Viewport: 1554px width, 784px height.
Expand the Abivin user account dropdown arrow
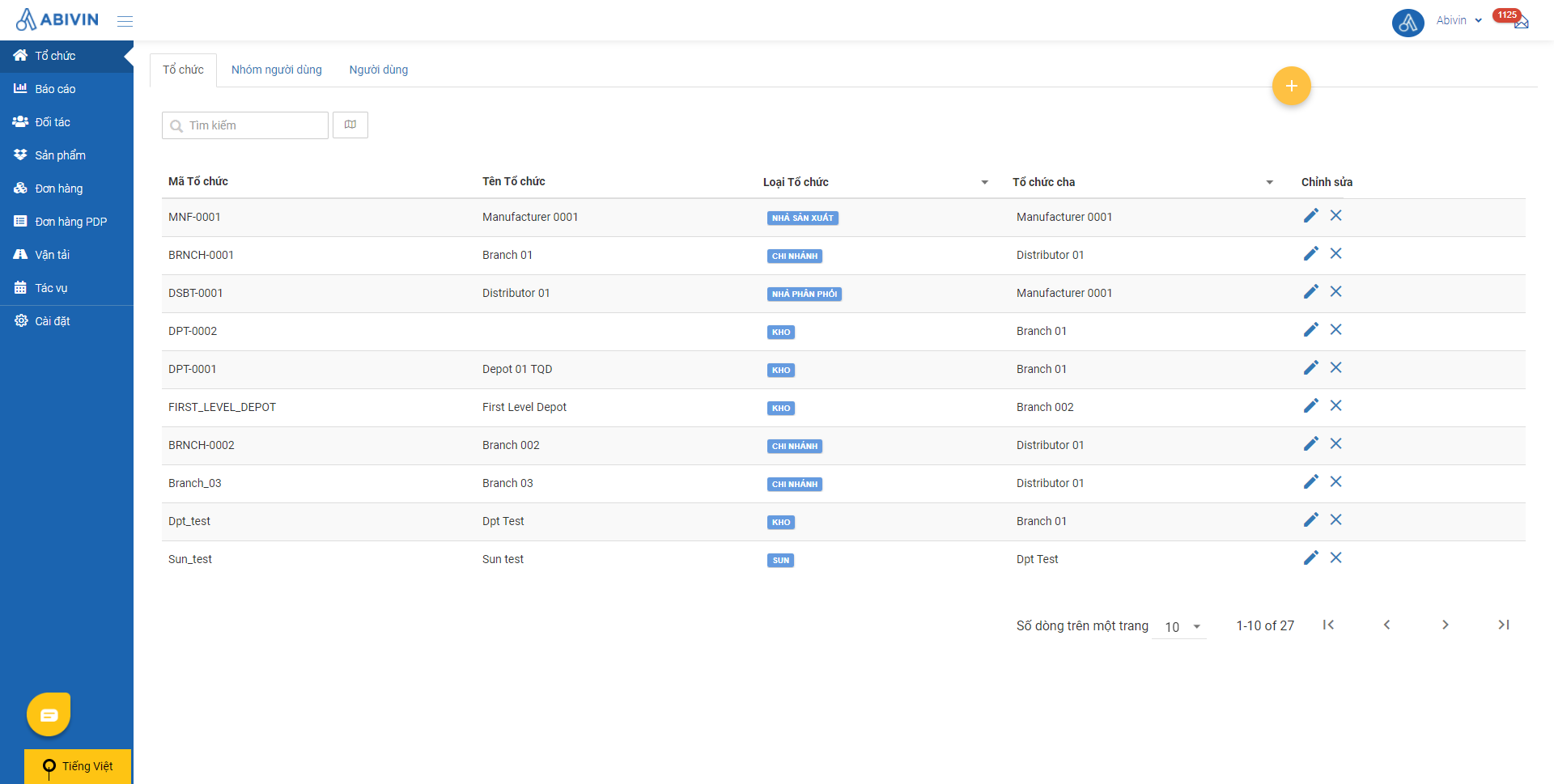(1478, 21)
